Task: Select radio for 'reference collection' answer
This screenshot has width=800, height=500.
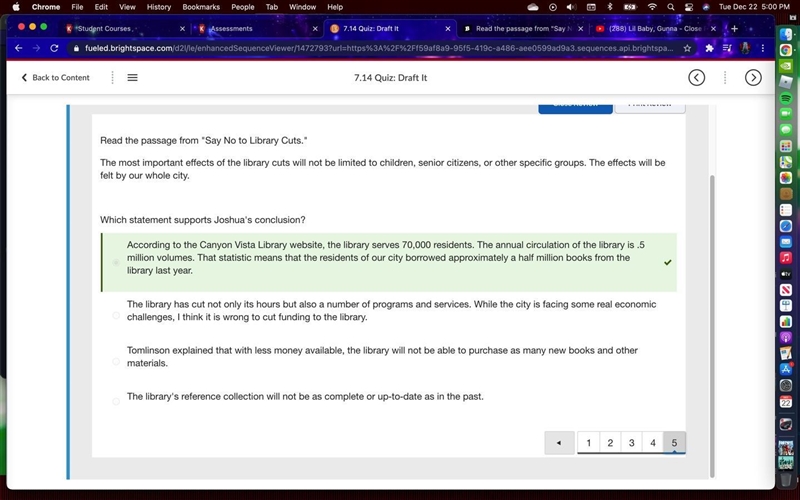Action: pyautogui.click(x=116, y=402)
